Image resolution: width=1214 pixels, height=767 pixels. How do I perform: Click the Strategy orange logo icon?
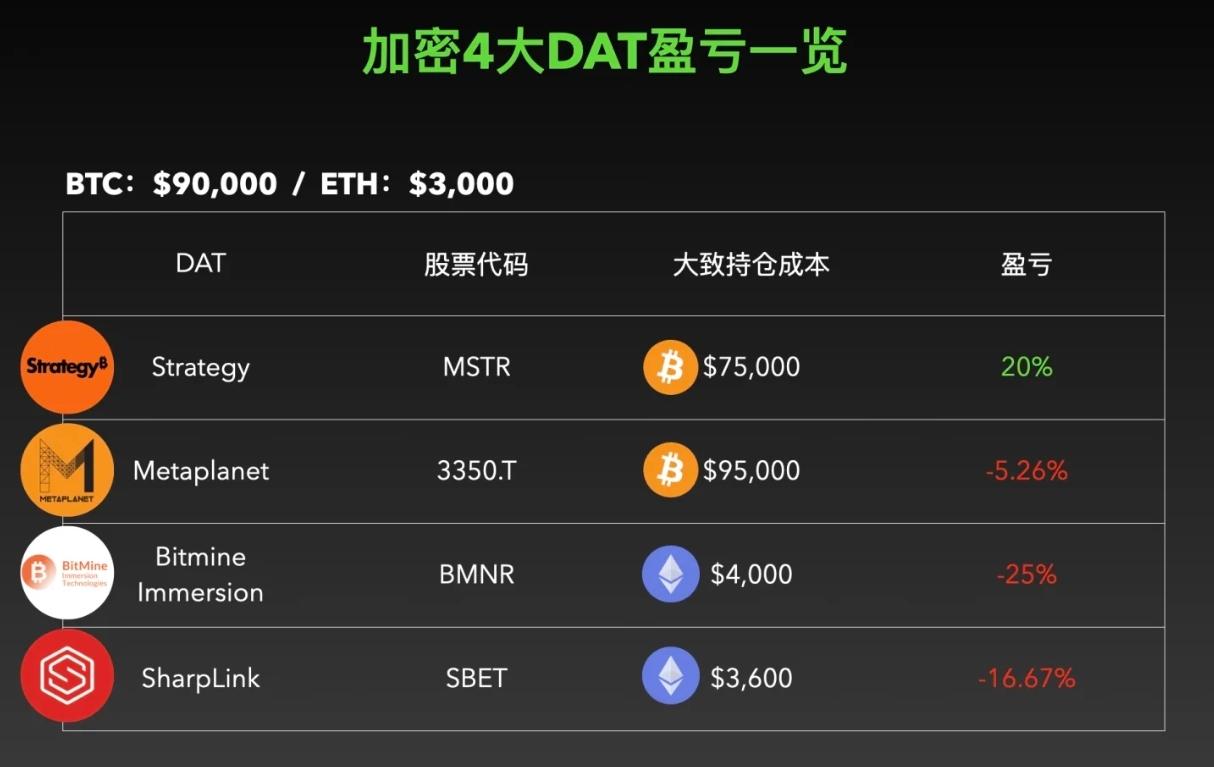click(67, 367)
